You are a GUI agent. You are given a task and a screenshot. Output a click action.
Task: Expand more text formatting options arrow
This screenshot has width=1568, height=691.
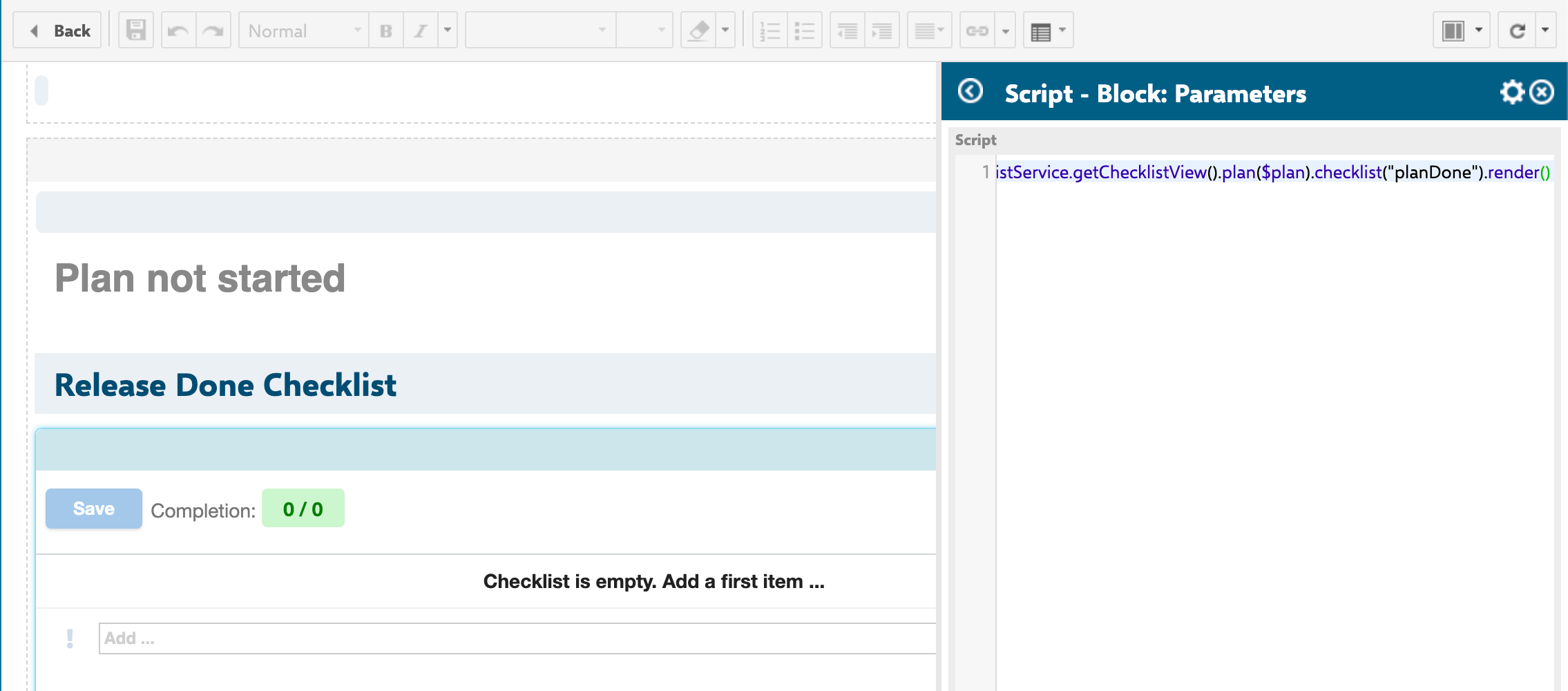pos(448,30)
